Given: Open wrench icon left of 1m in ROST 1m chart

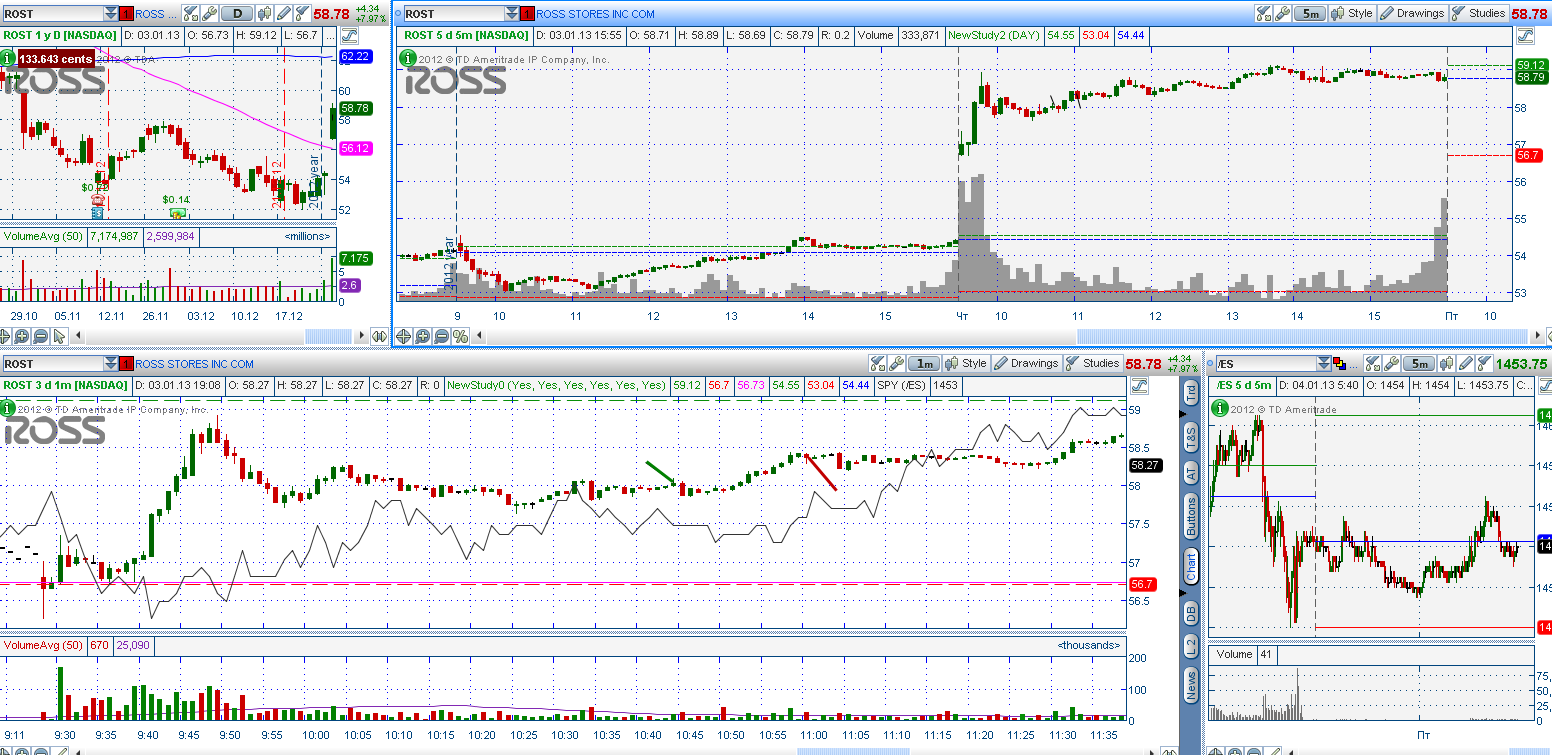Looking at the screenshot, I should 896,364.
